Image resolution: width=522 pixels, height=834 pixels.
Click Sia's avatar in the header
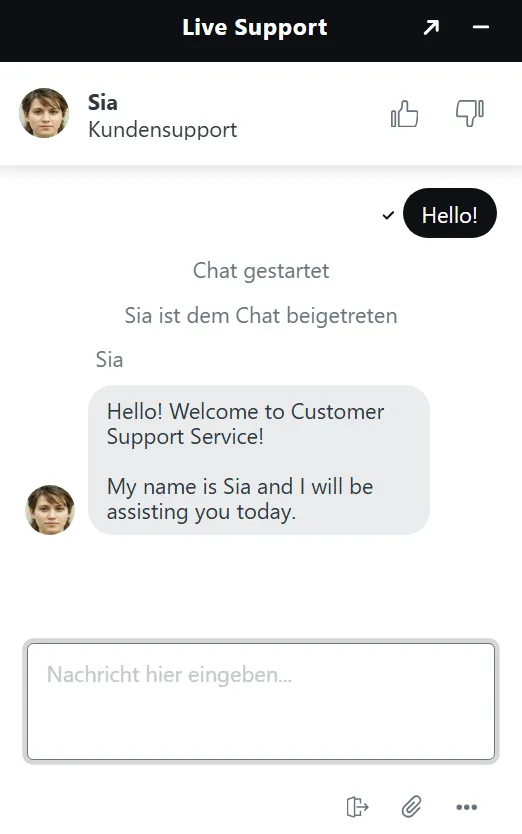[x=44, y=113]
